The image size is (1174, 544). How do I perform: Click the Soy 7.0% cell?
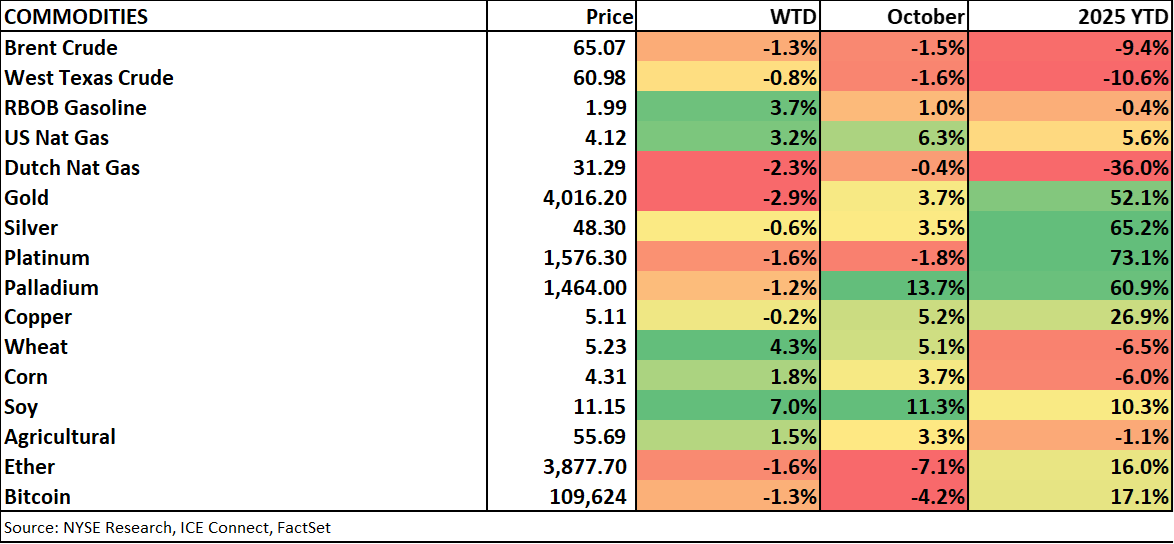[x=727, y=408]
